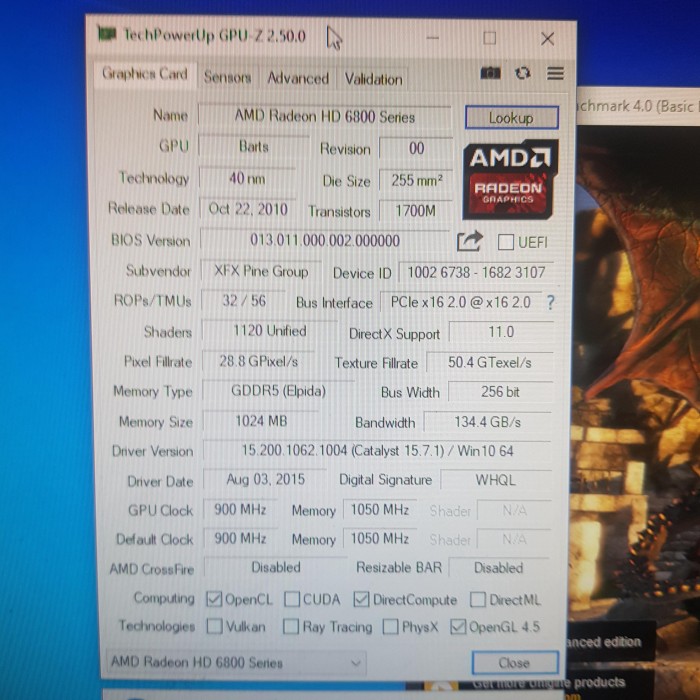Toggle the Ray Tracing checkbox
The image size is (700, 700).
(291, 627)
